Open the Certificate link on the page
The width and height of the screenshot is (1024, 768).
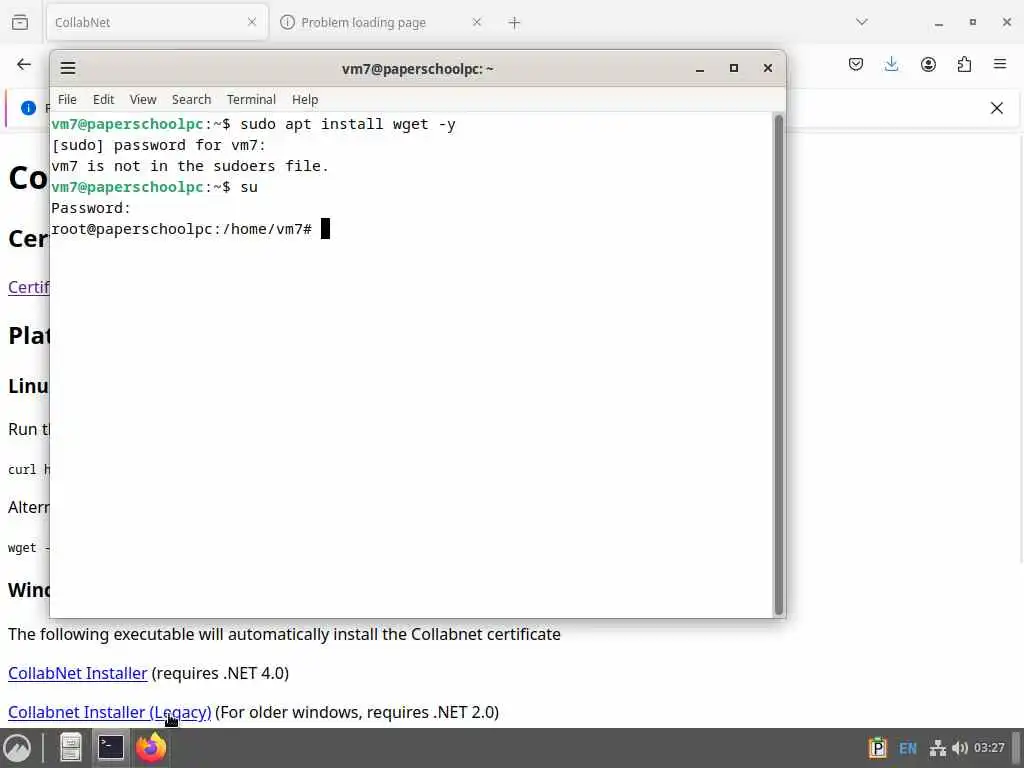29,287
